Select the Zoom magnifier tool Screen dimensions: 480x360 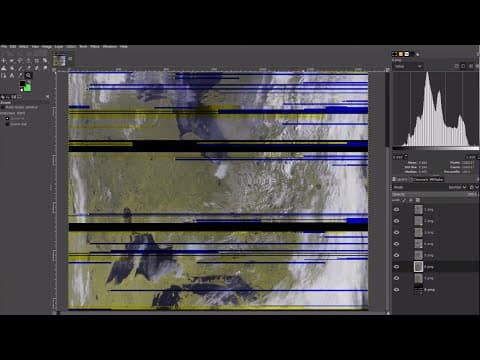coord(28,76)
